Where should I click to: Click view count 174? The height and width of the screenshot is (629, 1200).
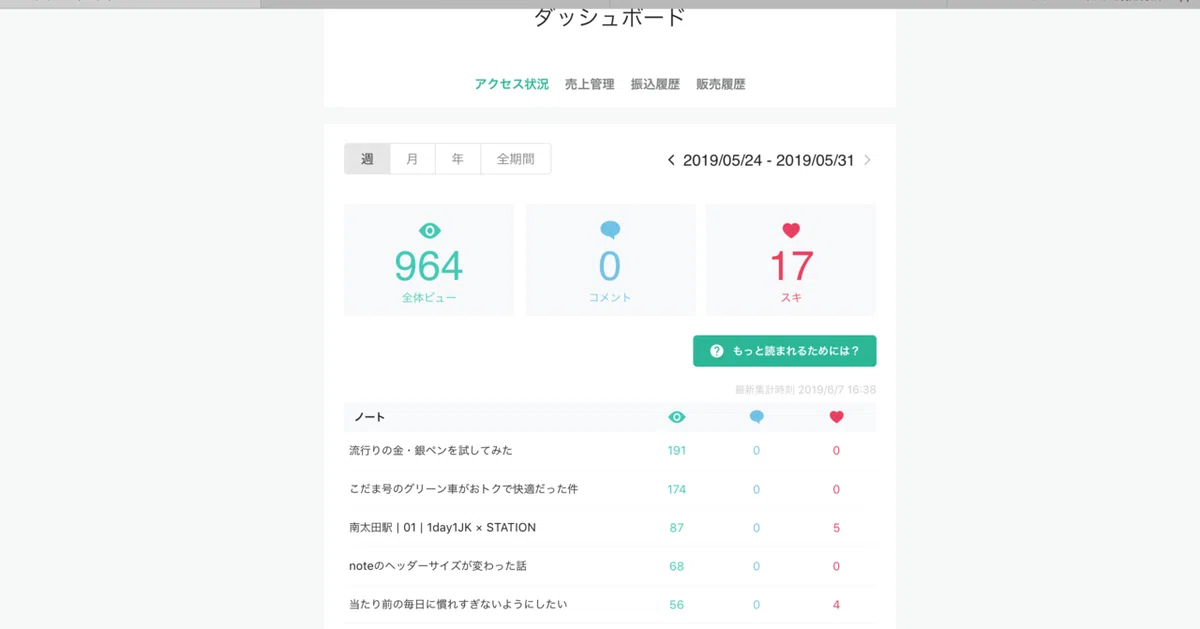tap(677, 489)
